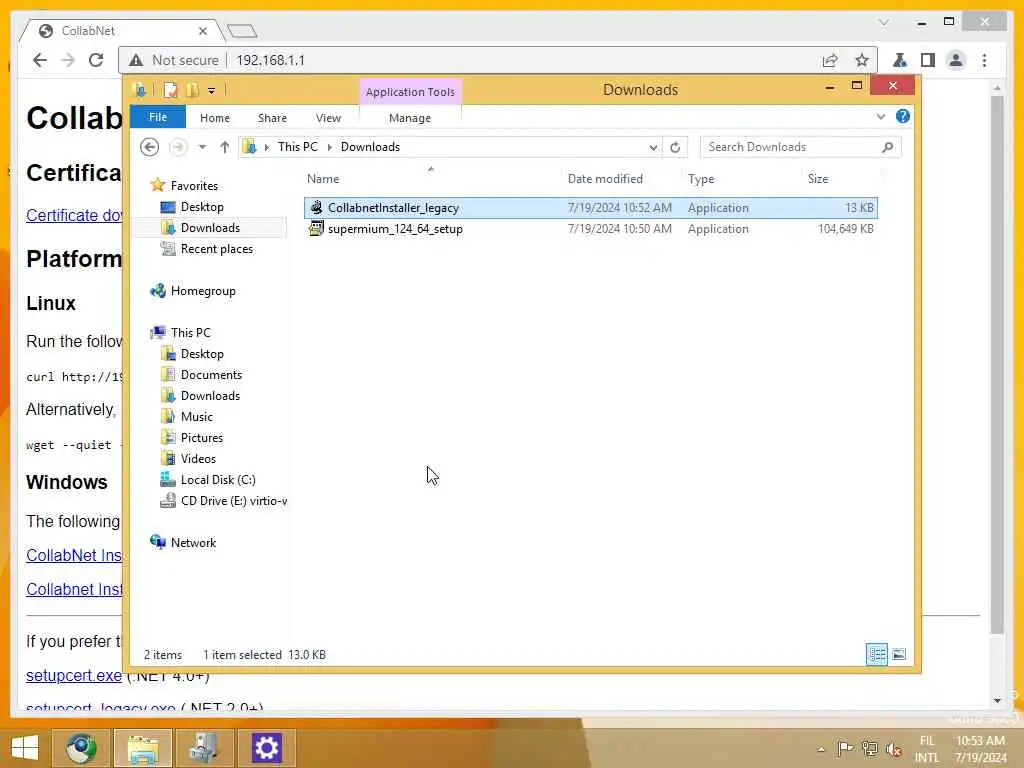
Task: Click the Not secure warning indicator
Action: (174, 60)
